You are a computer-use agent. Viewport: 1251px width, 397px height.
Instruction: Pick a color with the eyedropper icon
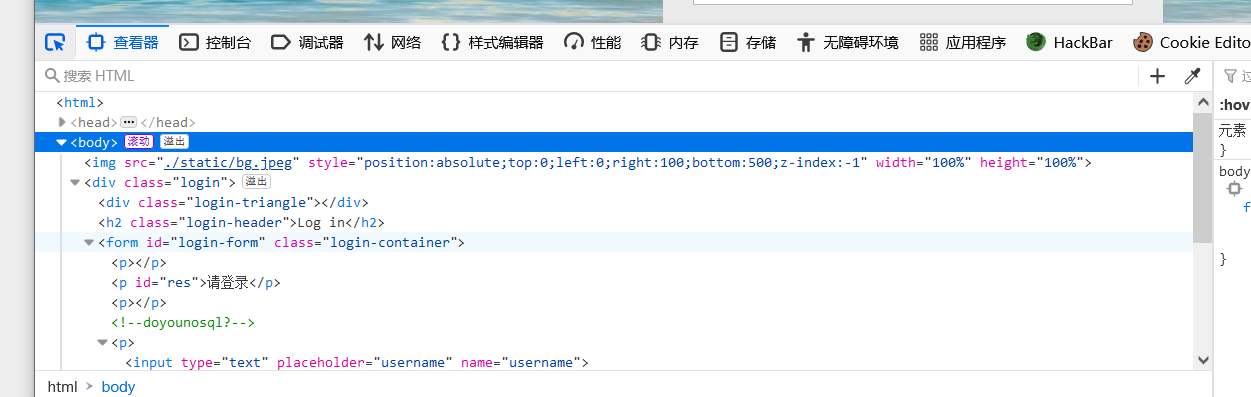pos(1192,76)
